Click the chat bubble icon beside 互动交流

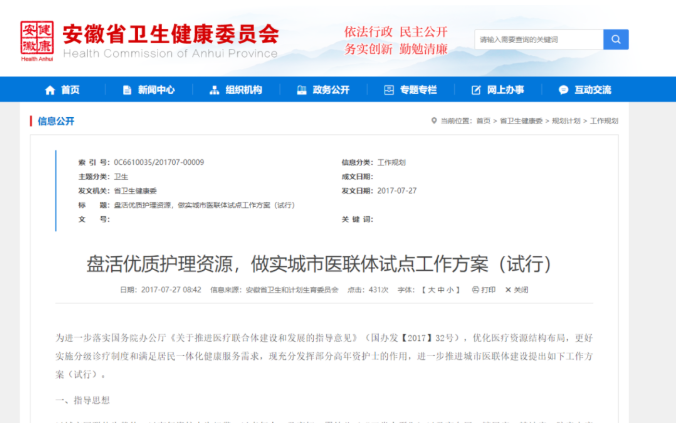563,90
